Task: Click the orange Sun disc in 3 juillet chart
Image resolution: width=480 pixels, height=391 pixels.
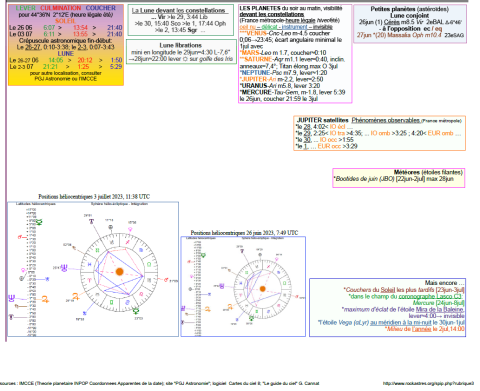Action: click(119, 271)
